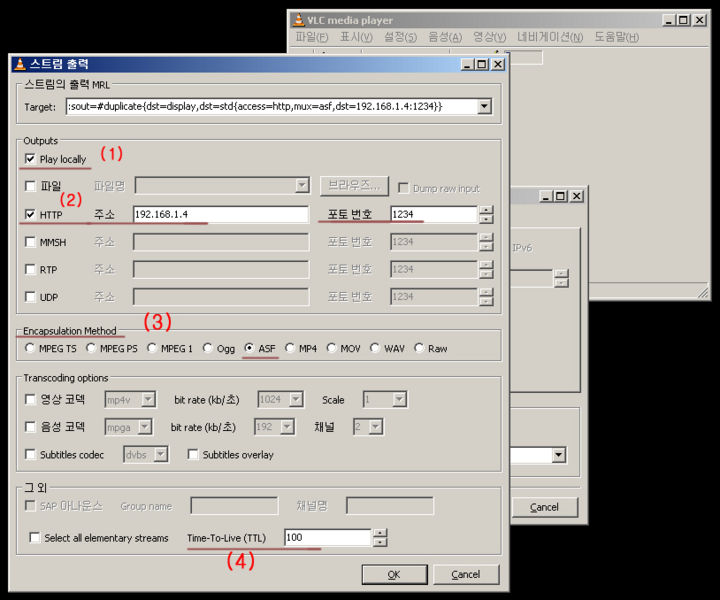Screen dimensions: 720x600
Task: Select MPEG TS encapsulation
Action: [30, 348]
